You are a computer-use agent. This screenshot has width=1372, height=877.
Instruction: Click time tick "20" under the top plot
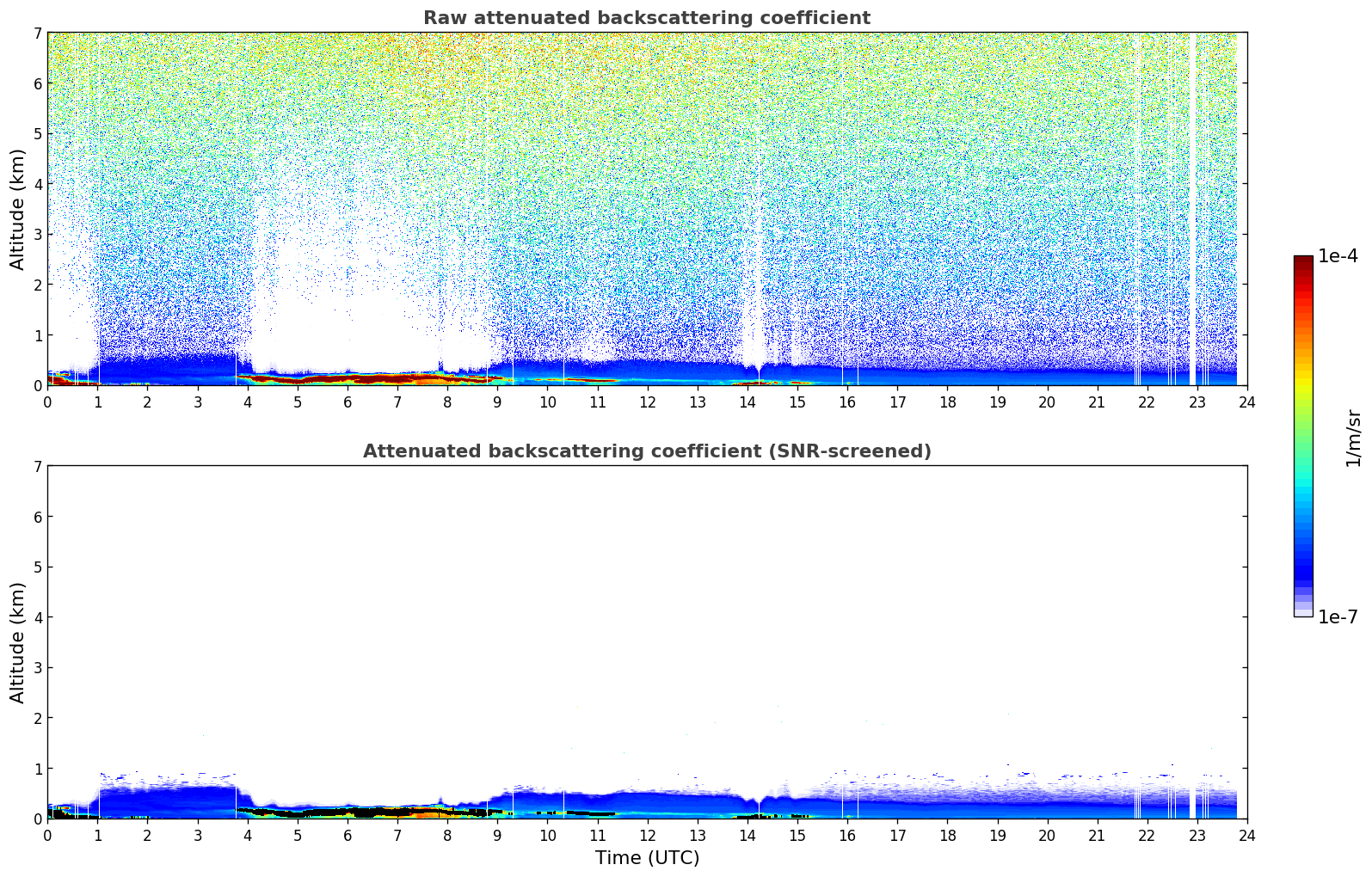point(1047,402)
